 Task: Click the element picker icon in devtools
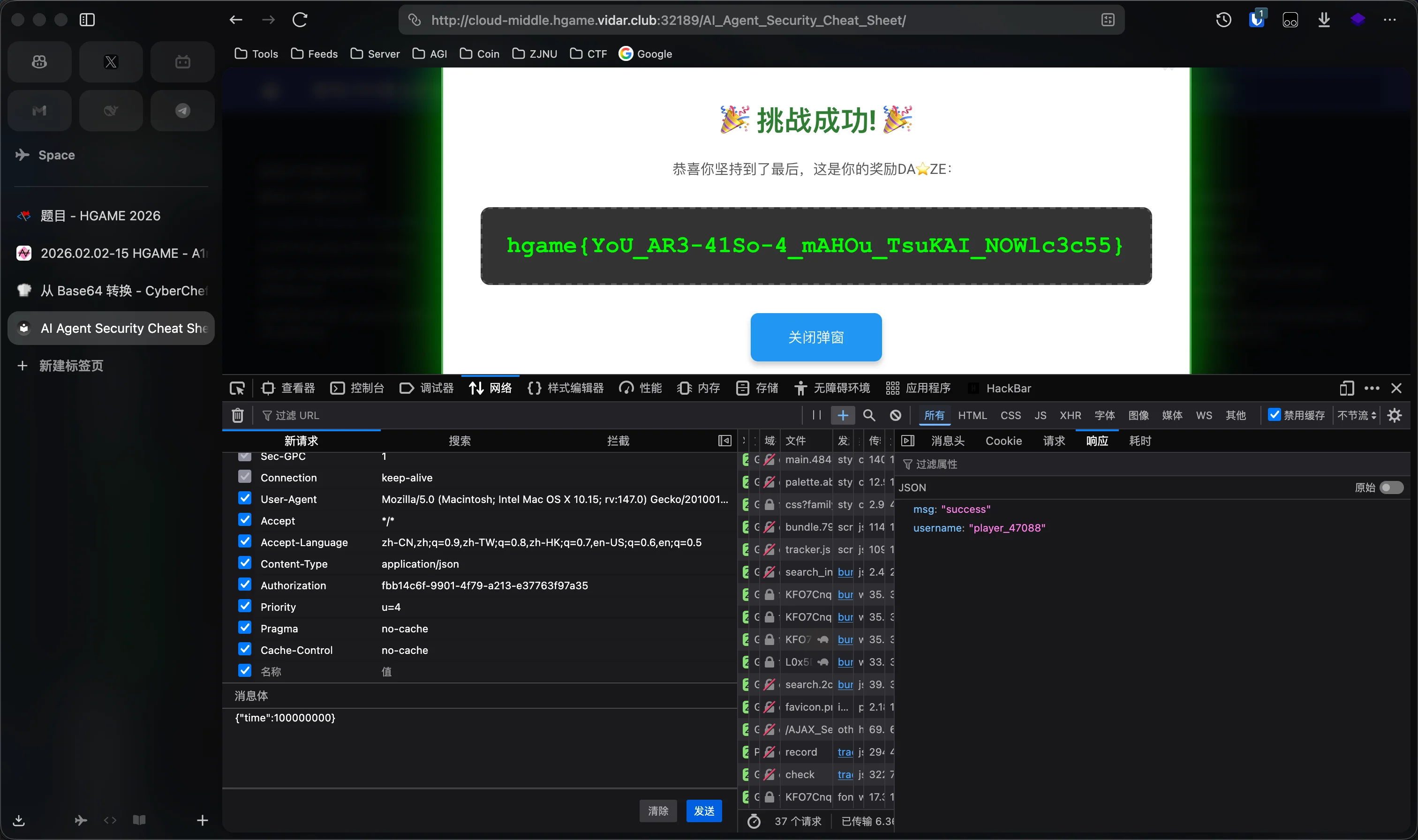tap(237, 388)
